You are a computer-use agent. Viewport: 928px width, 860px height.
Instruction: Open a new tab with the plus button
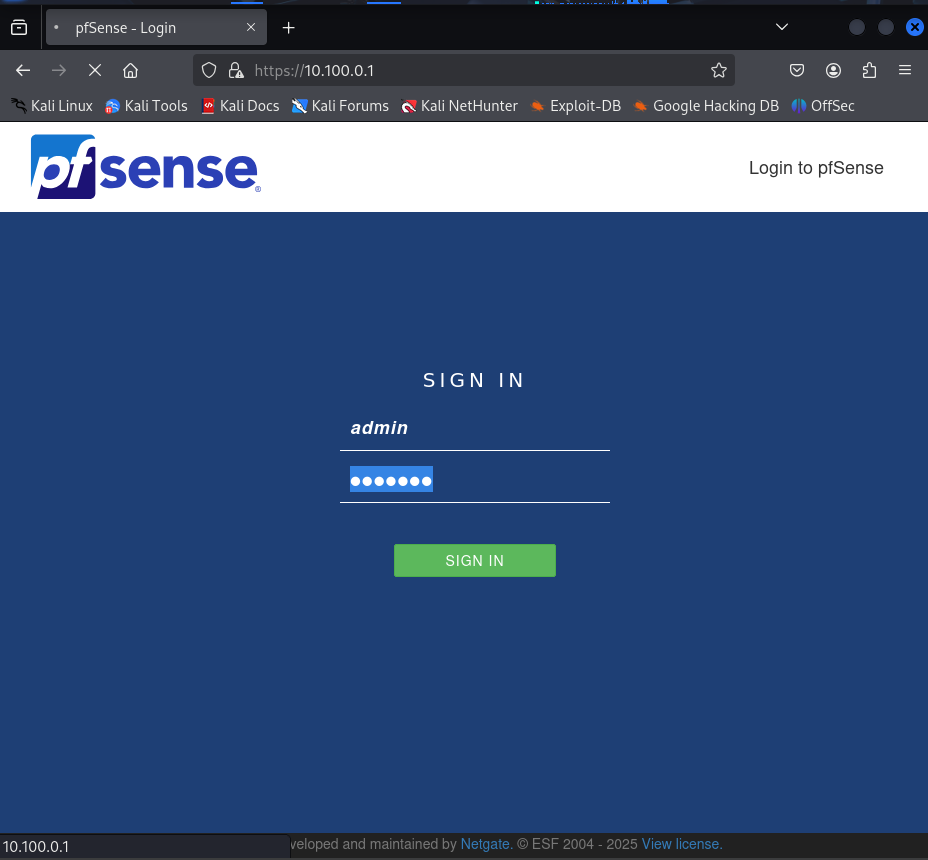tap(288, 28)
